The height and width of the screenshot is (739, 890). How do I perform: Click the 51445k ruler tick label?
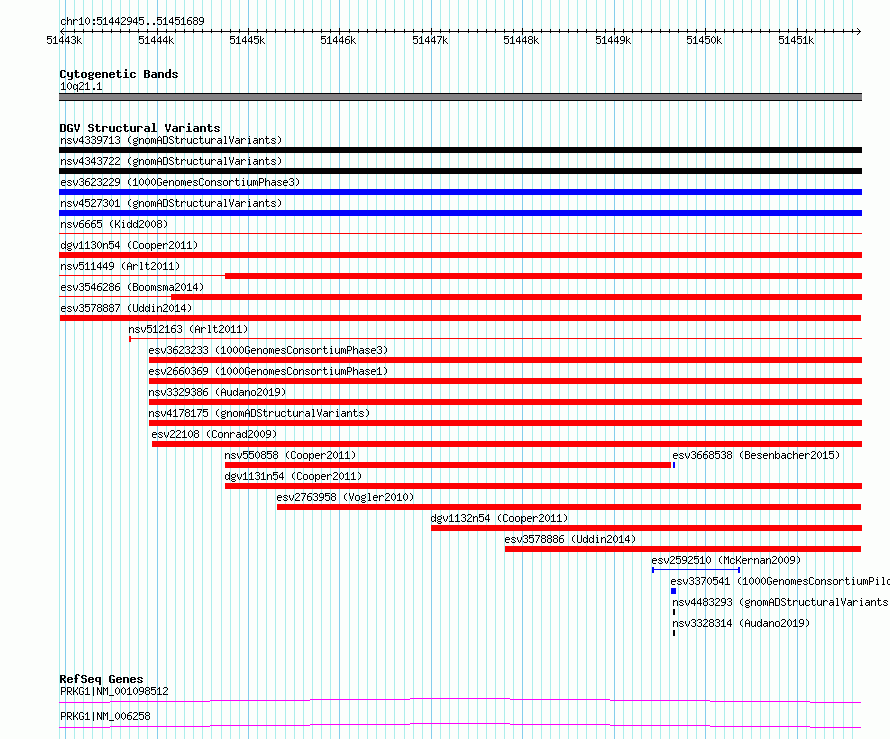pos(247,40)
